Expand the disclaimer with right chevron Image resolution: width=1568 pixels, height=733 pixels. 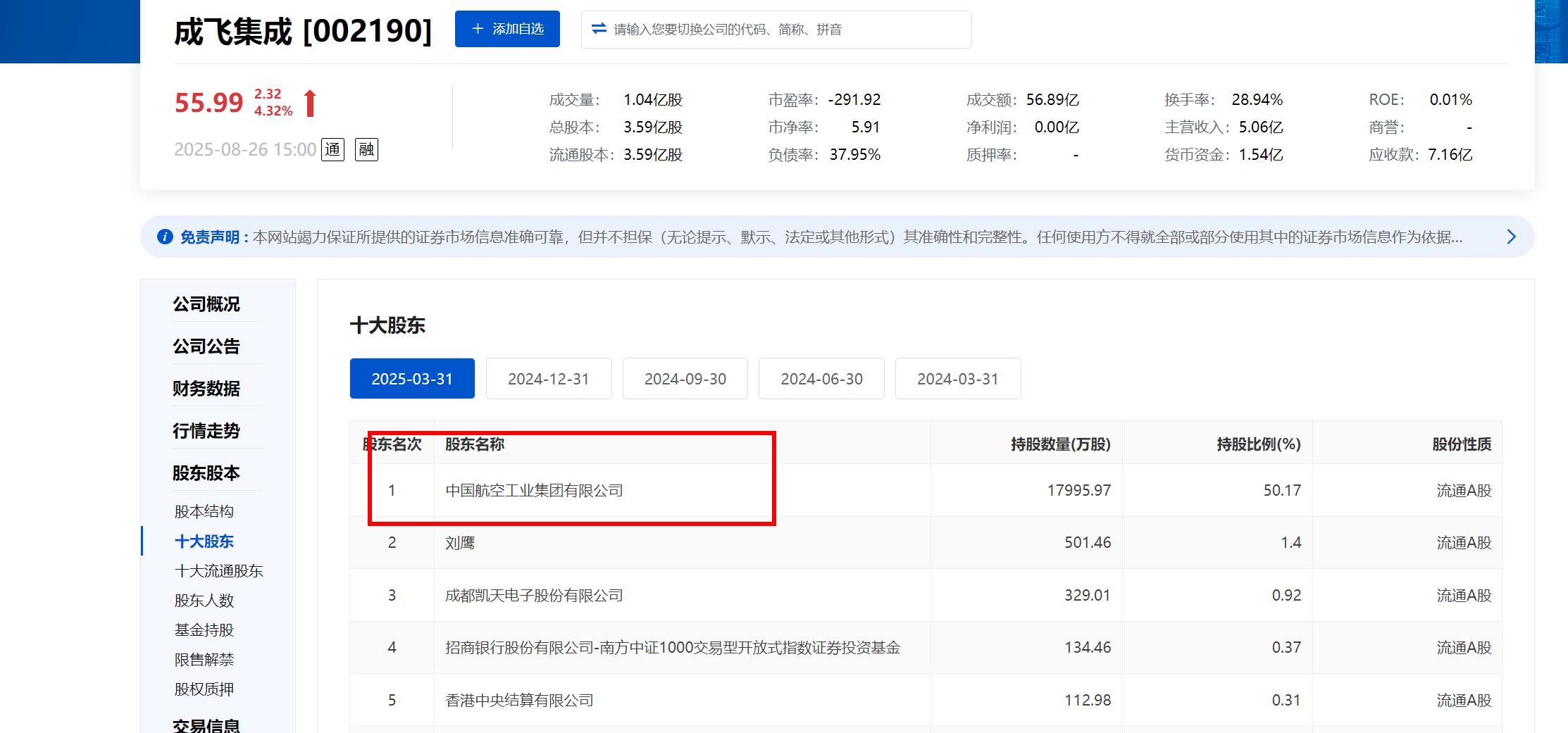[x=1511, y=237]
